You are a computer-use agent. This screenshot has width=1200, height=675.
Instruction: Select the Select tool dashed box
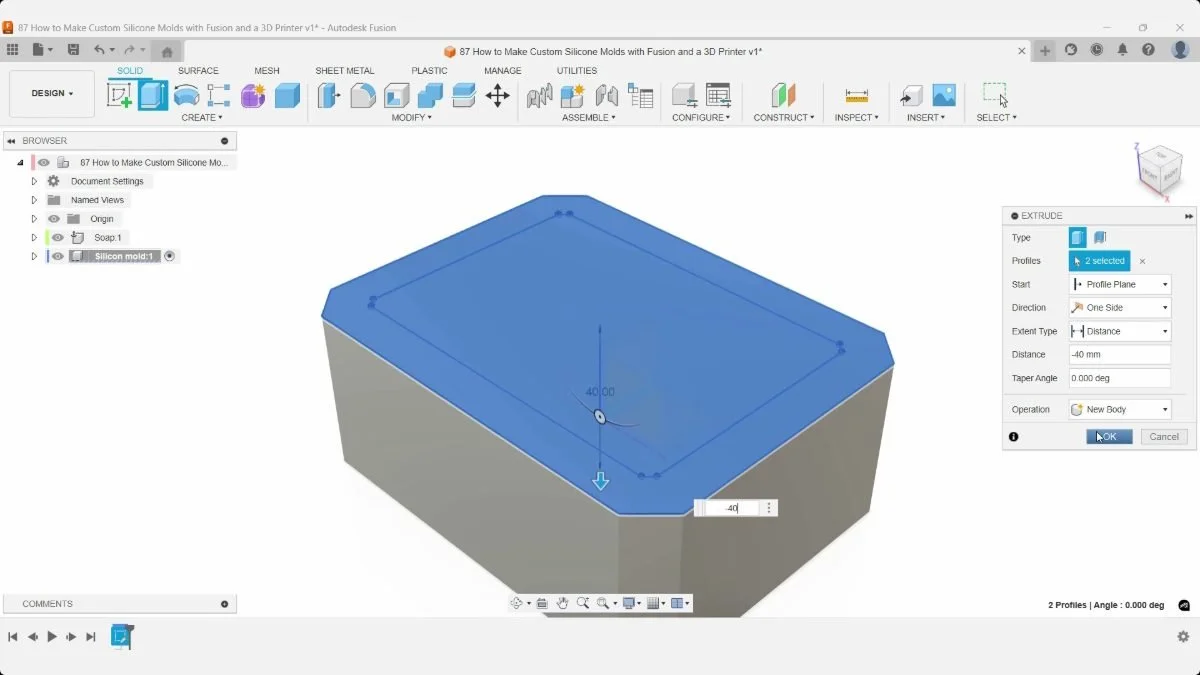995,95
